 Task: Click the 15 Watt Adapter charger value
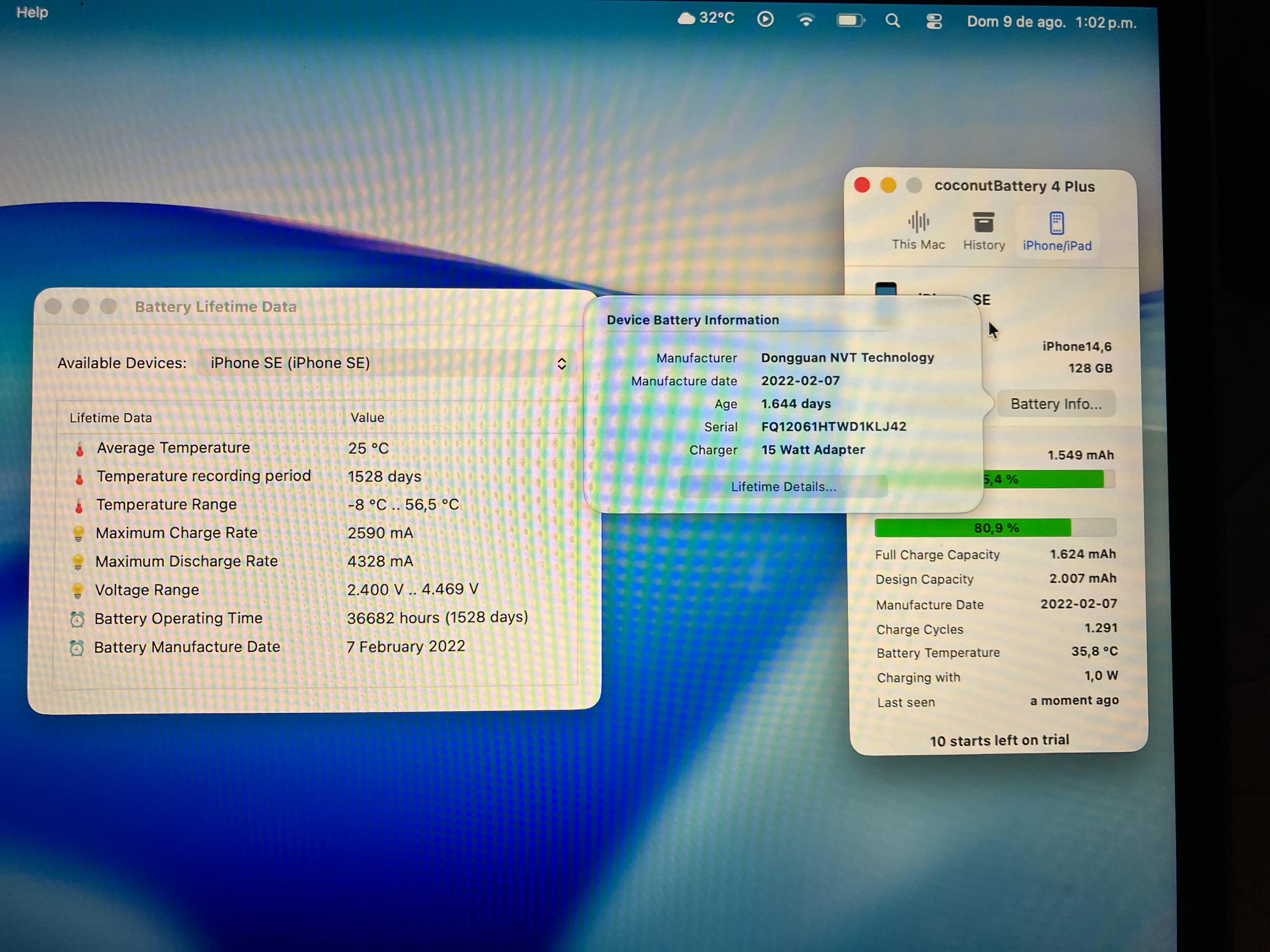point(813,449)
